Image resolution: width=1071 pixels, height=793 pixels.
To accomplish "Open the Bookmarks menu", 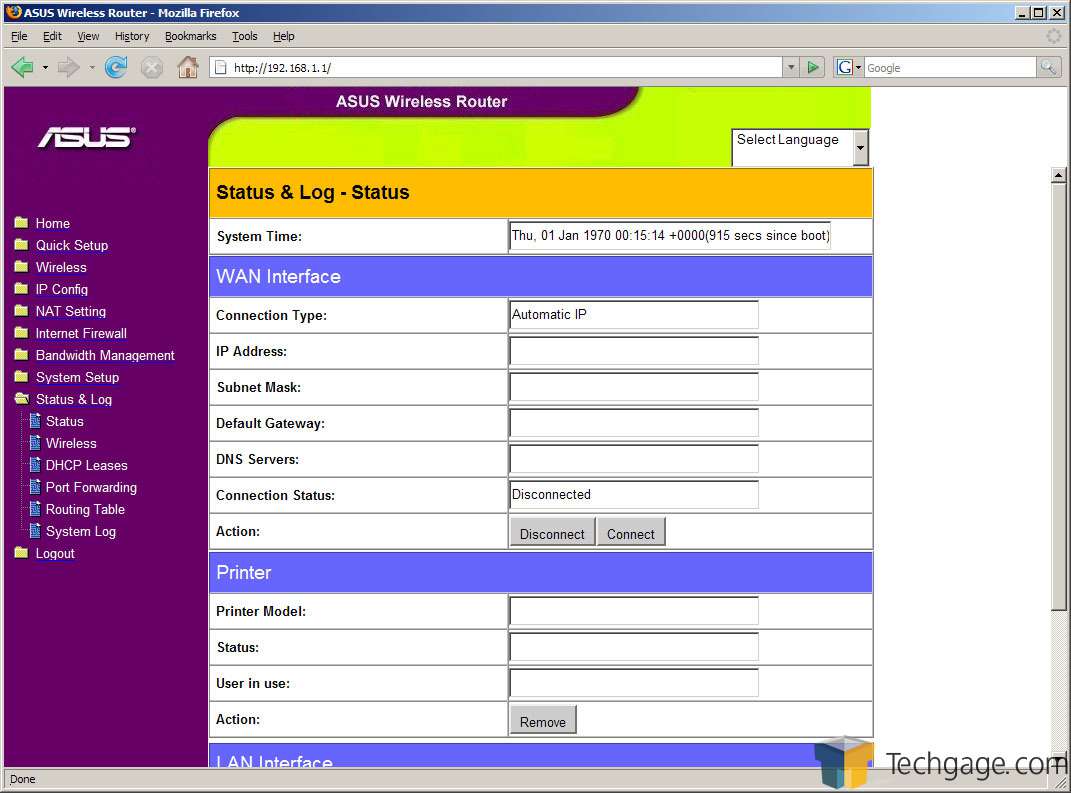I will point(191,36).
